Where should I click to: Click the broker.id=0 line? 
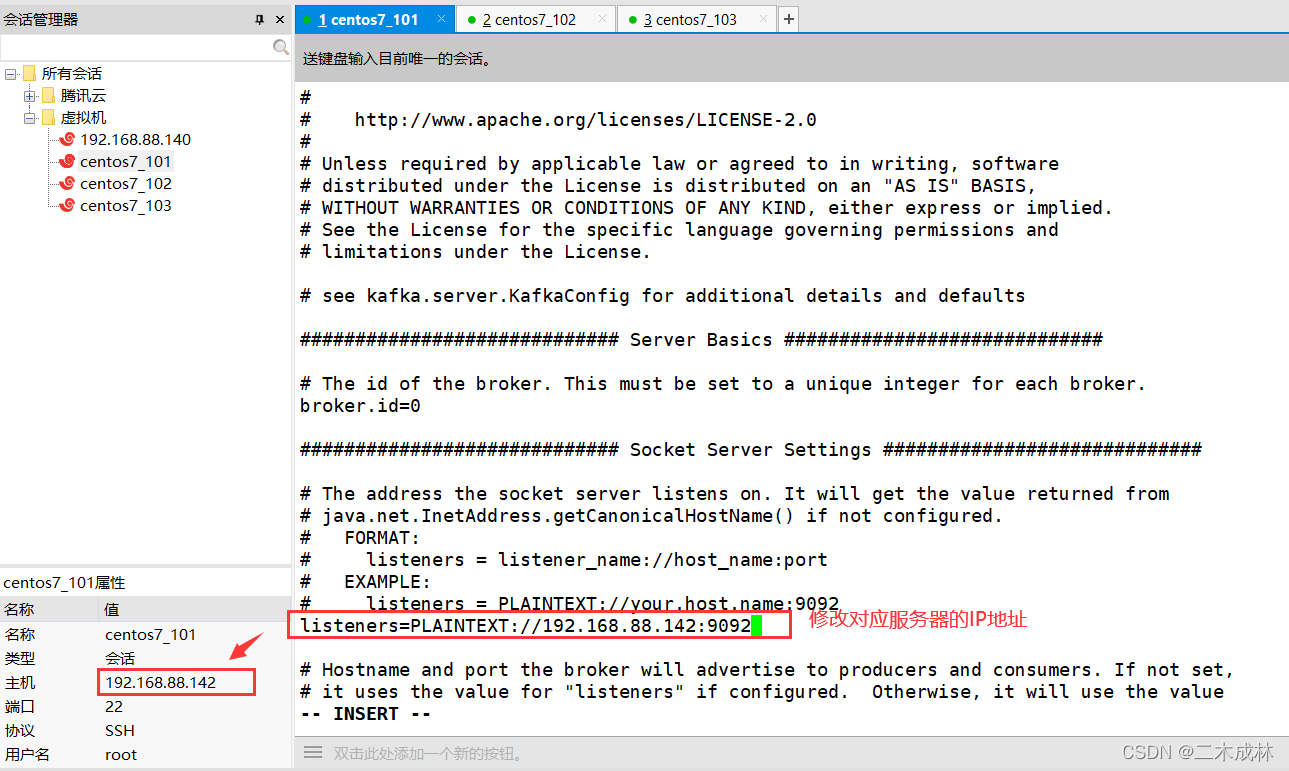(360, 406)
